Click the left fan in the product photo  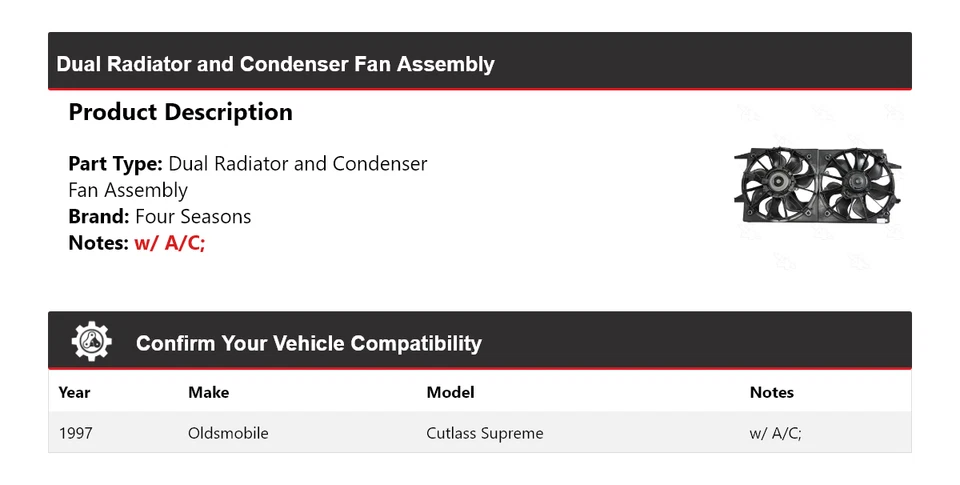pos(776,185)
